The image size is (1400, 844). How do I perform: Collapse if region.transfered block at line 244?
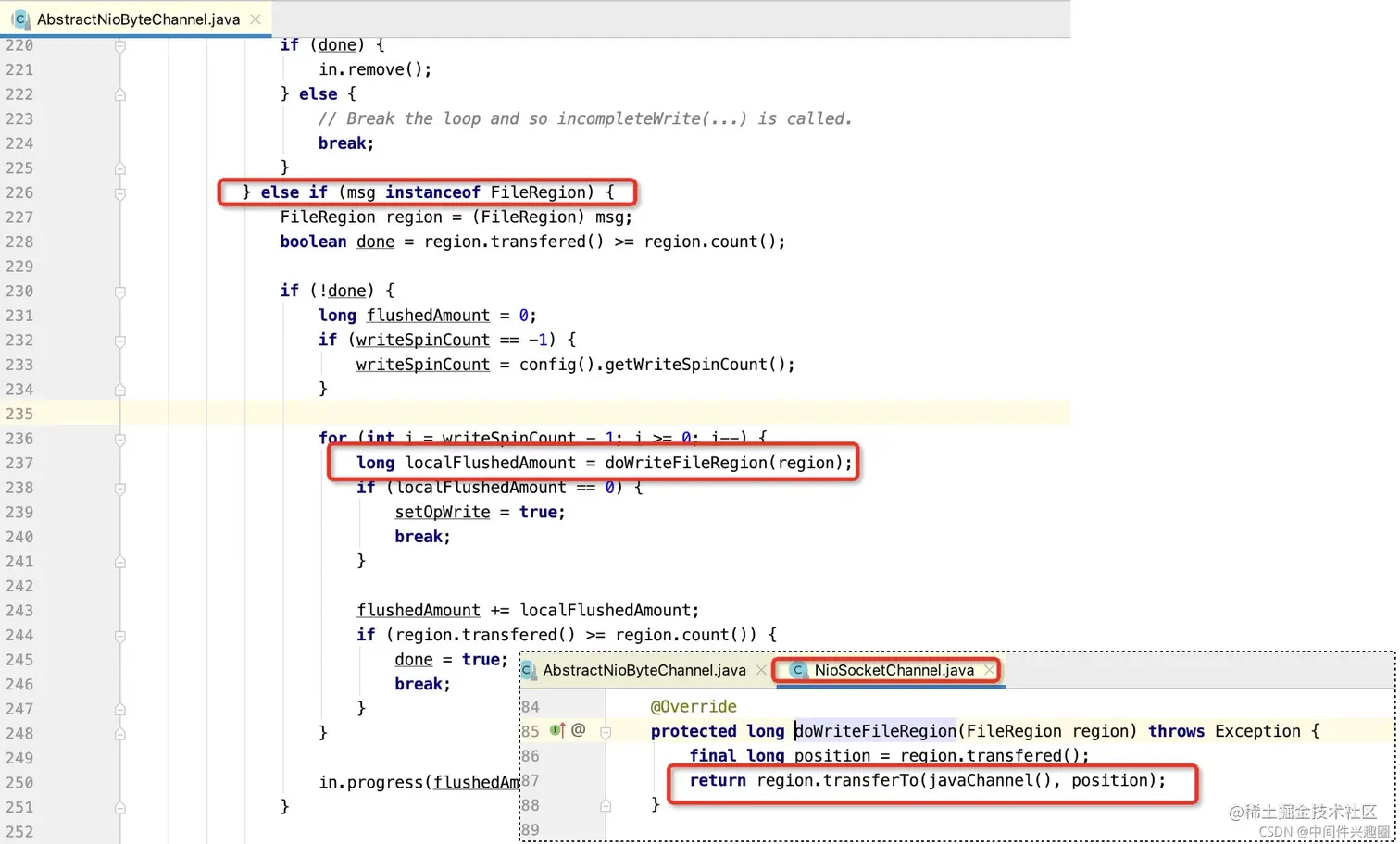(x=120, y=636)
